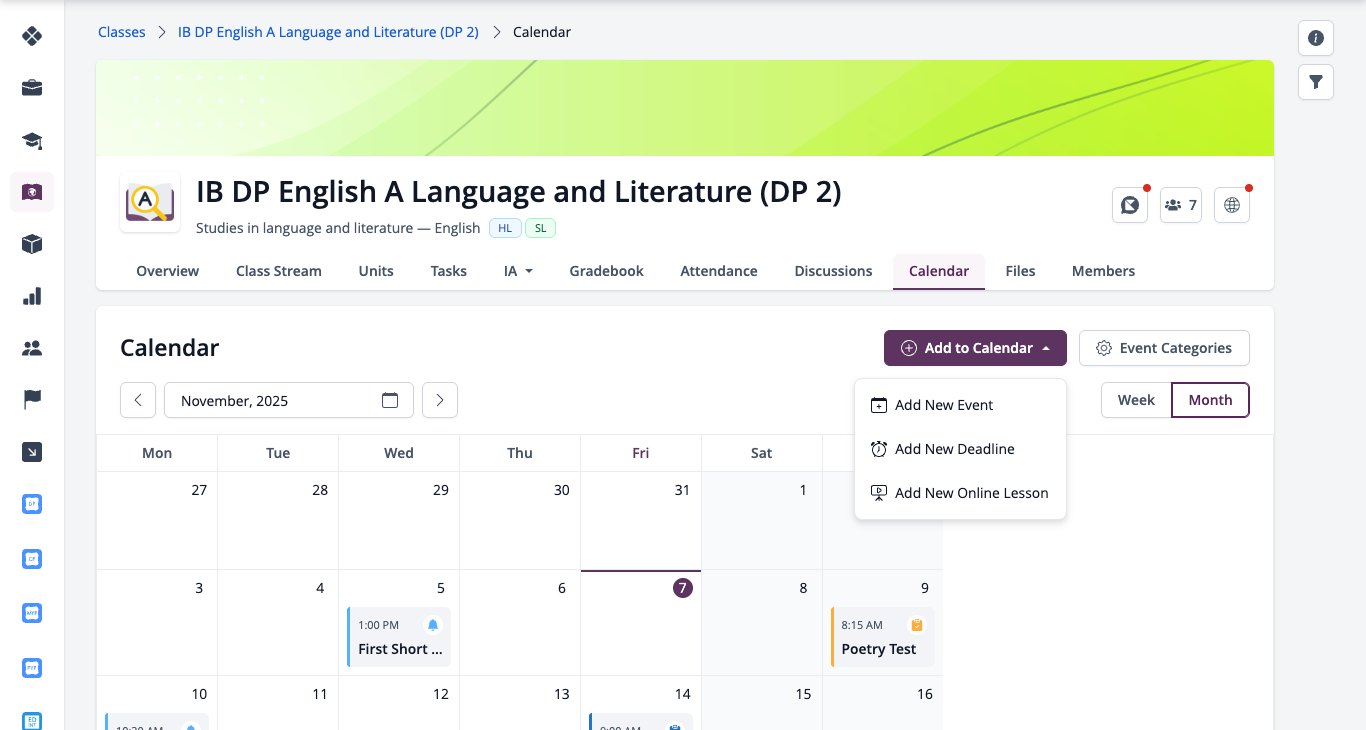
Task: Choose Add New Online Lesson
Action: click(960, 493)
